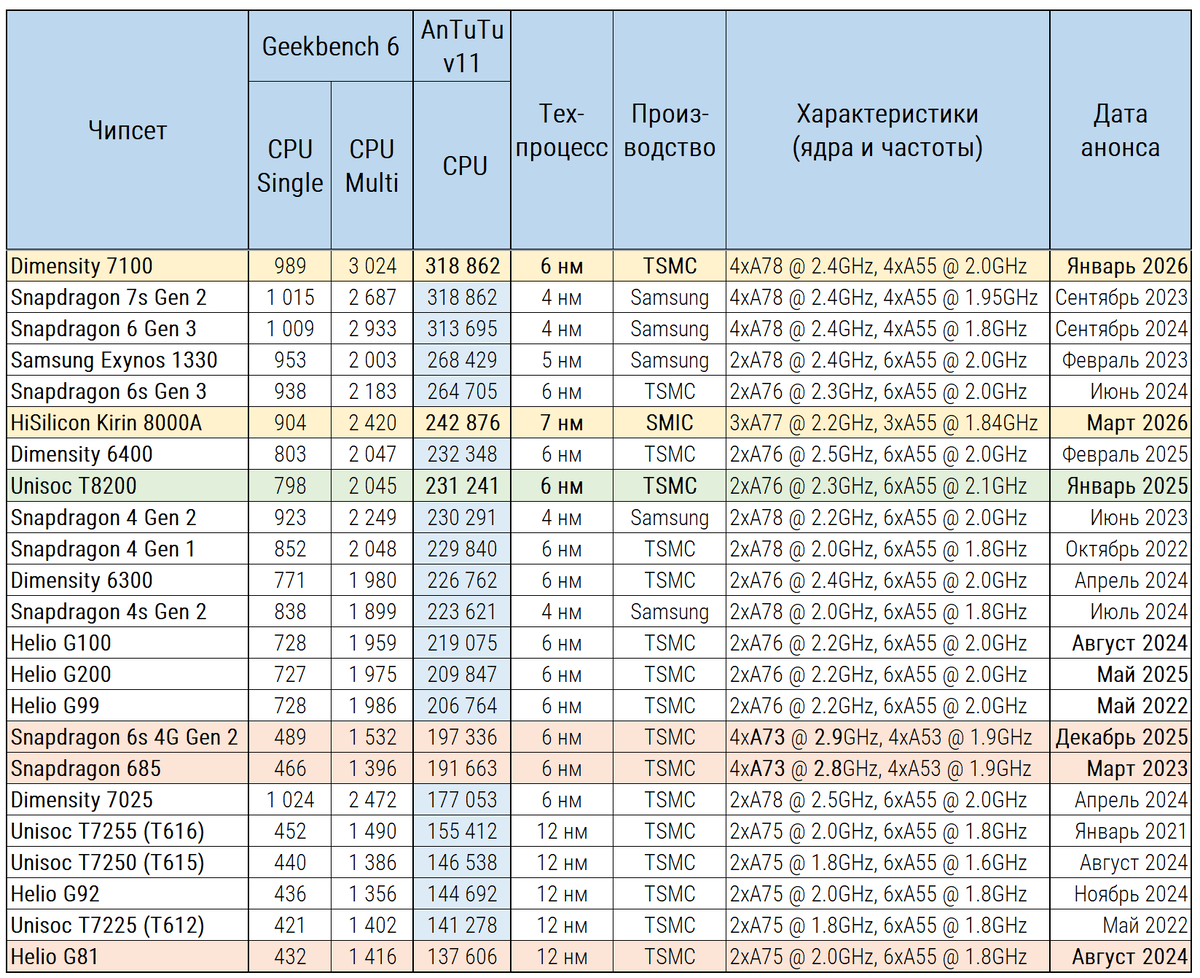The width and height of the screenshot is (1200, 978).
Task: Select the "Snapdragon 685" chipset cell
Action: 127,769
